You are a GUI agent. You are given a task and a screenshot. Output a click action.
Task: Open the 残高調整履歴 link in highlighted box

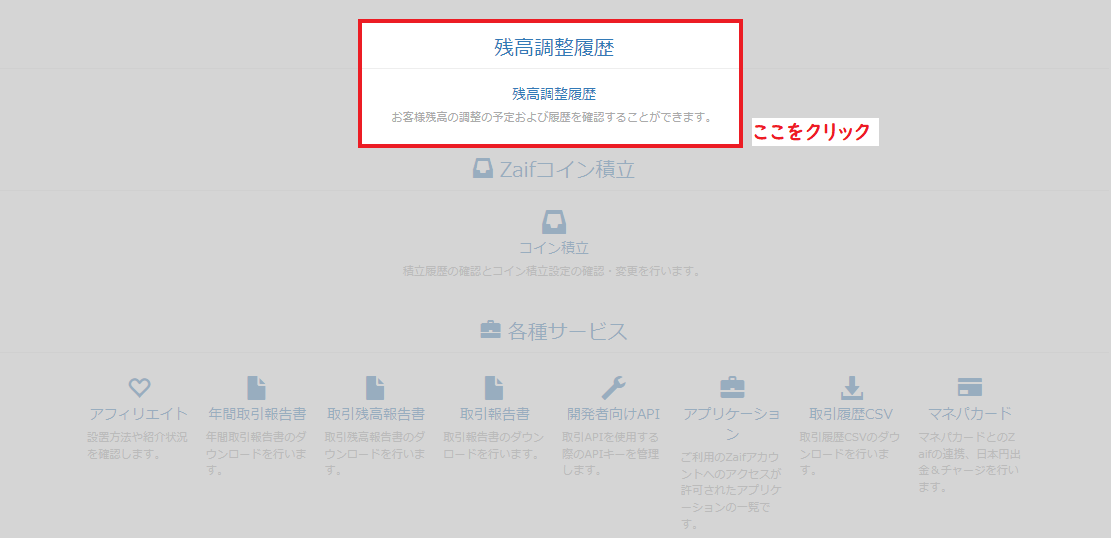(x=553, y=94)
